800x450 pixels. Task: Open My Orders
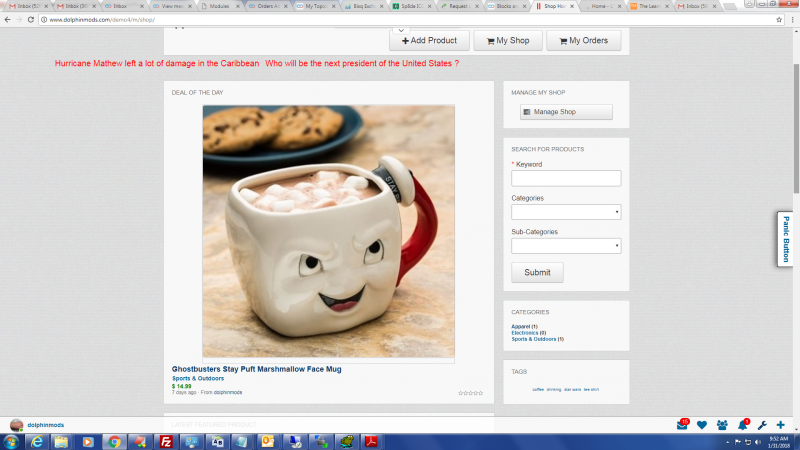584,40
